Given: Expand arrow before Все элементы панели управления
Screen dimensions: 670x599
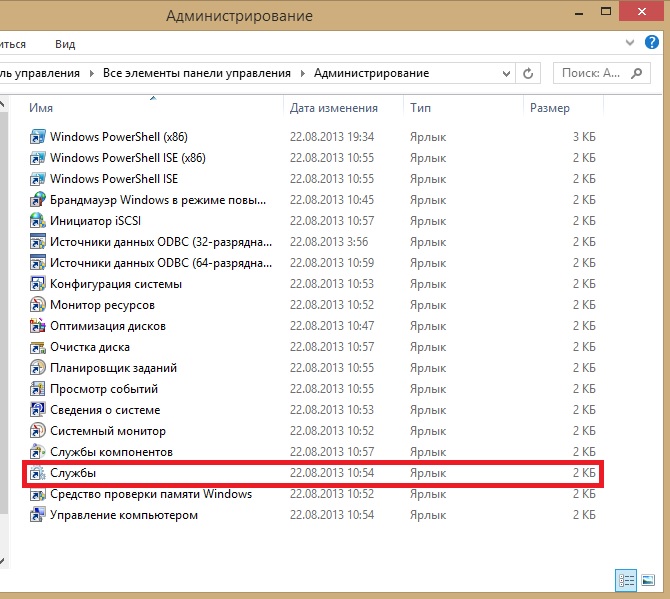Looking at the screenshot, I should point(91,73).
